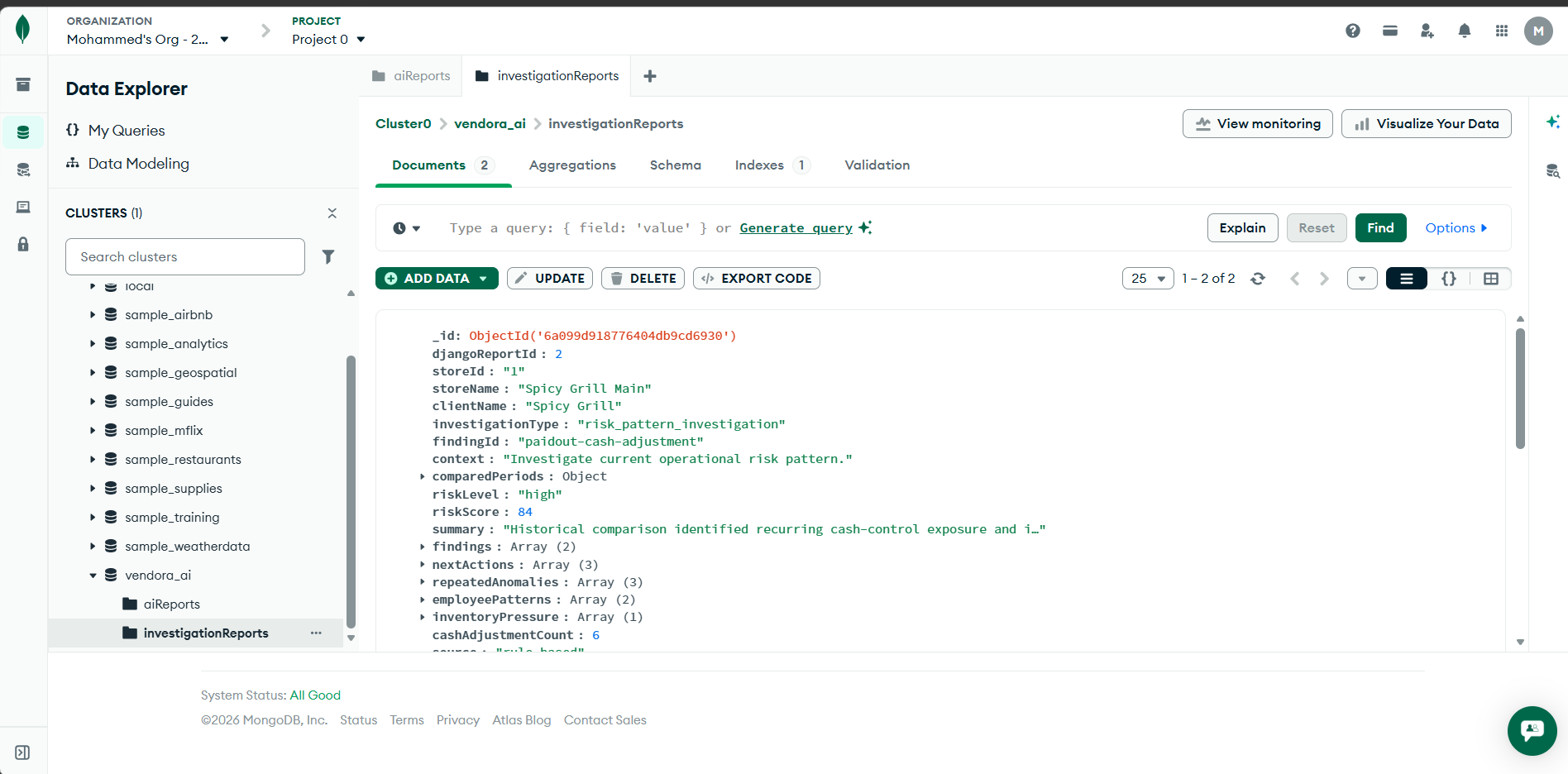Click the Generate query link

pos(796,228)
